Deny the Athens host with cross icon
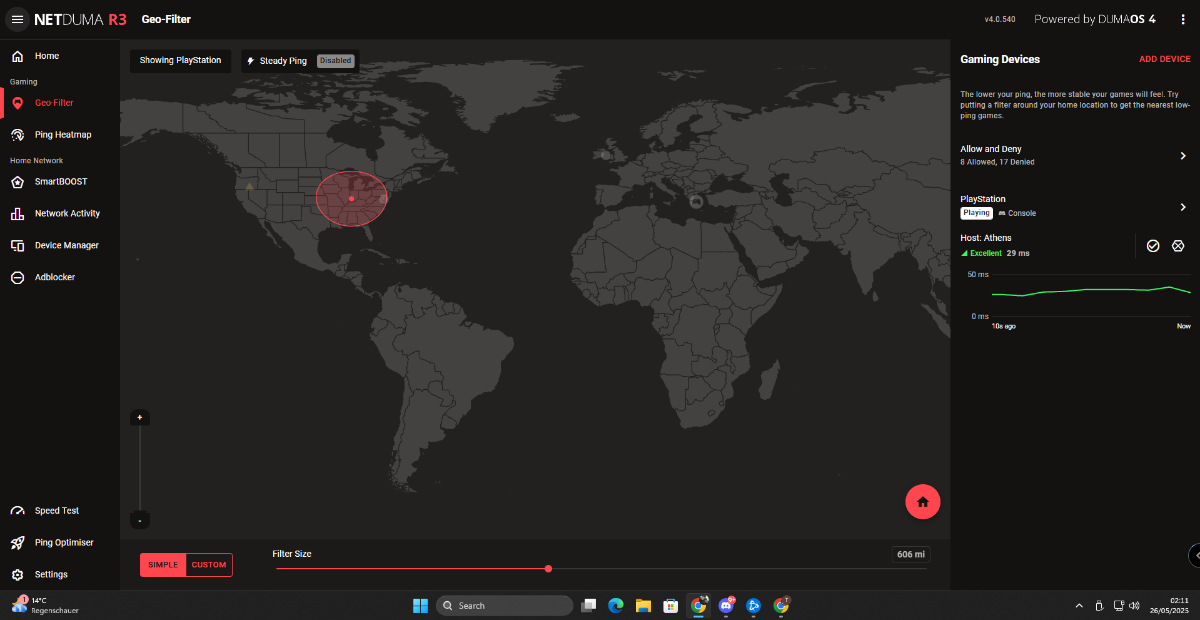The image size is (1200, 620). click(1178, 246)
